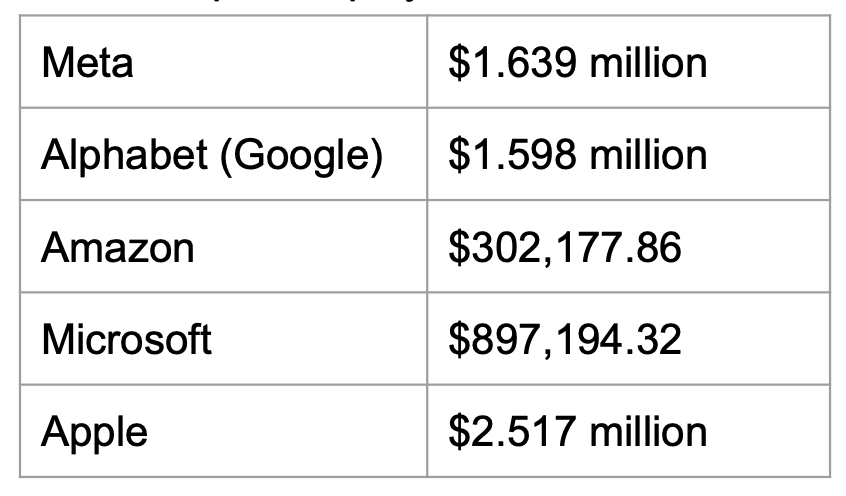Select the $897,194.32 value cell

tap(565, 340)
